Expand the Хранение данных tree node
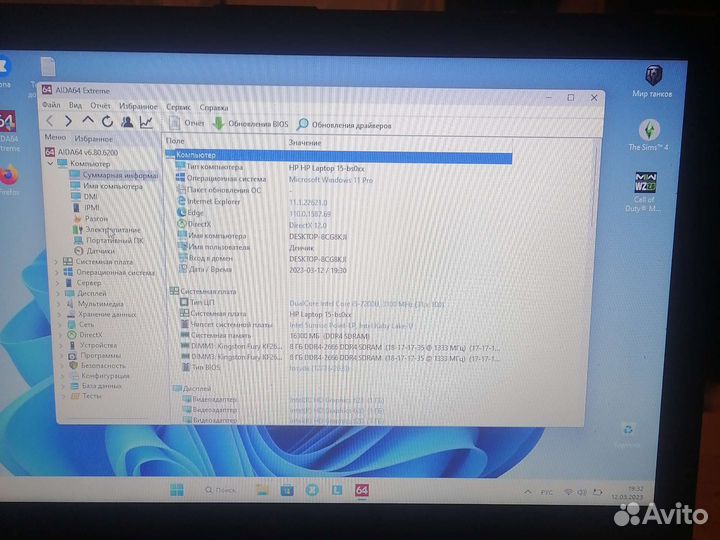This screenshot has height=540, width=720. (60, 315)
